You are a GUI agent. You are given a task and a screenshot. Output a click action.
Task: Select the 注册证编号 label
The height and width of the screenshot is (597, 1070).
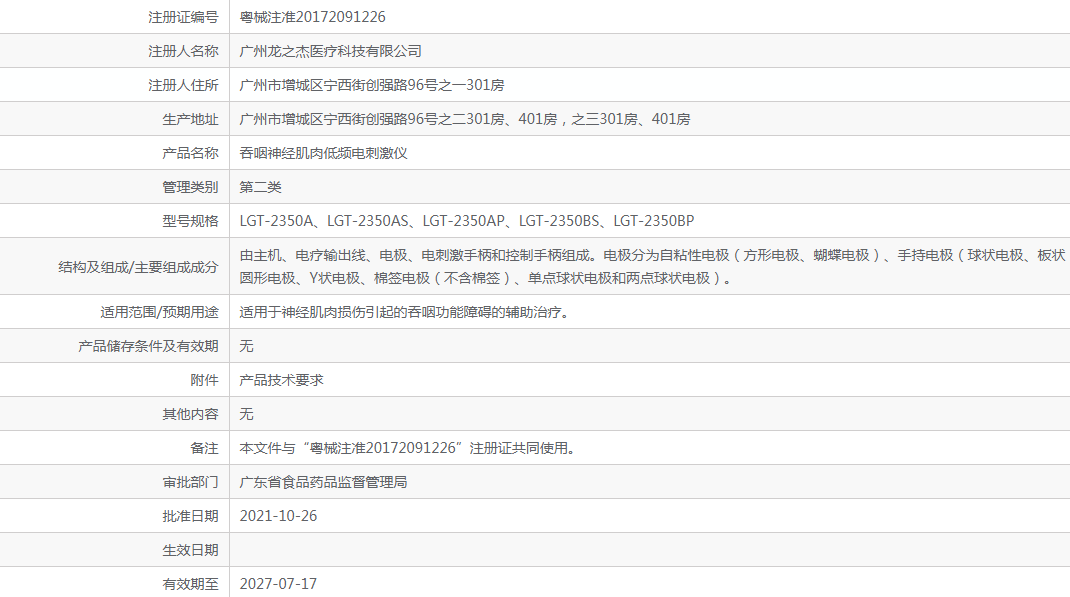coord(183,17)
